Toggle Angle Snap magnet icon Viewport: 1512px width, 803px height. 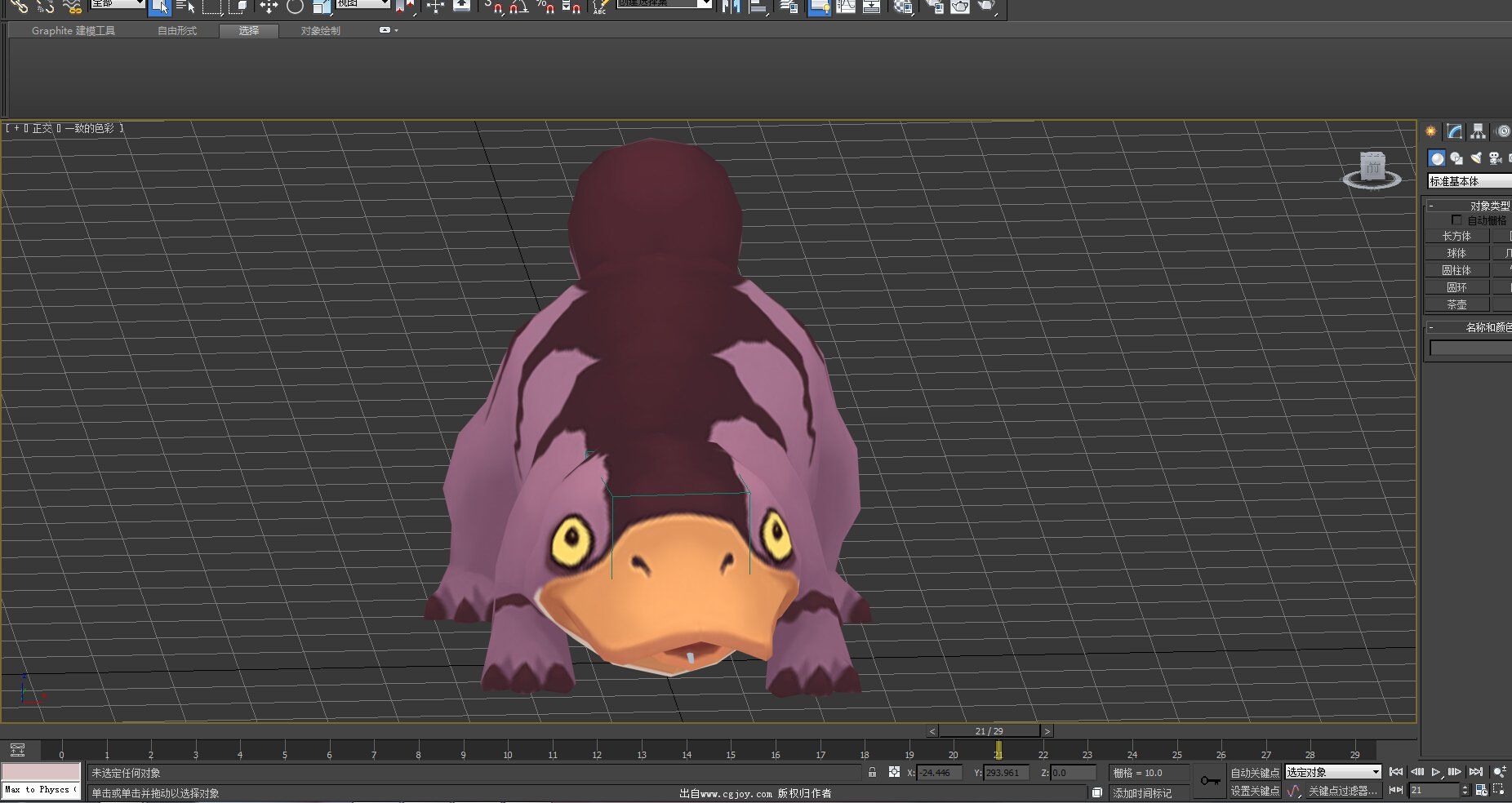point(518,7)
